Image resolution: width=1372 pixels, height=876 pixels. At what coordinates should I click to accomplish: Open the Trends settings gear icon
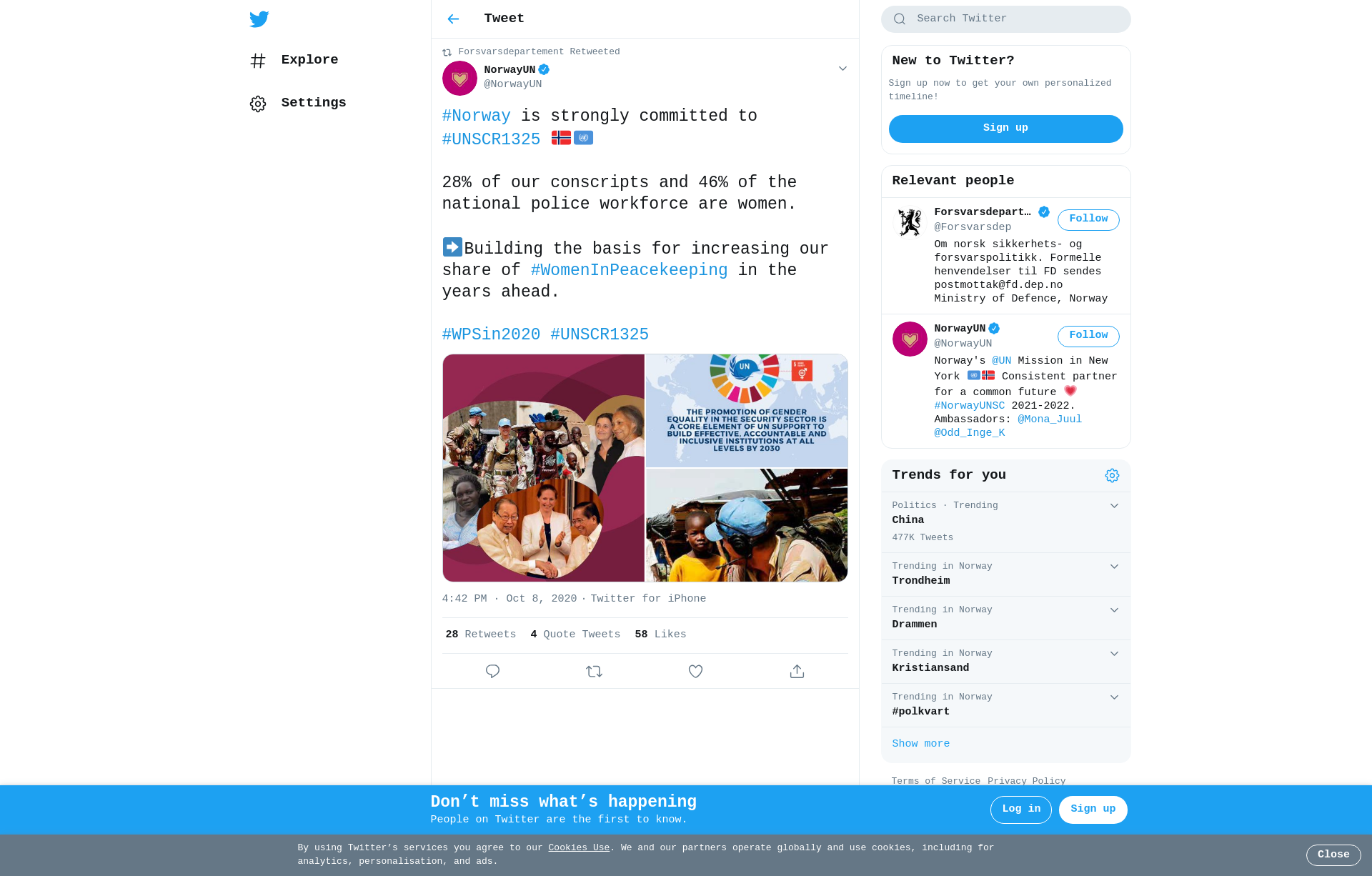tap(1112, 476)
